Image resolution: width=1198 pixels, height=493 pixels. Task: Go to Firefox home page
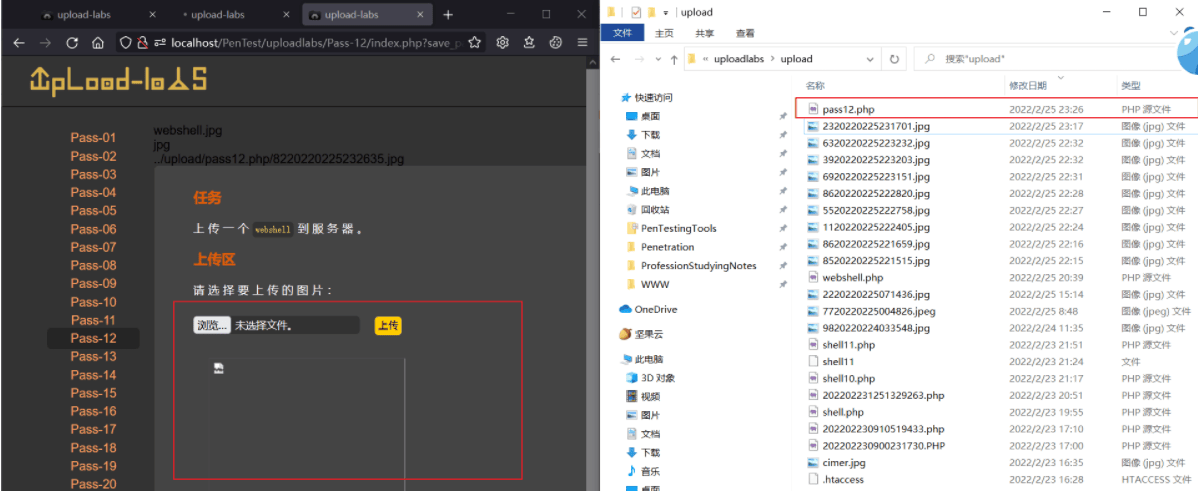[98, 43]
